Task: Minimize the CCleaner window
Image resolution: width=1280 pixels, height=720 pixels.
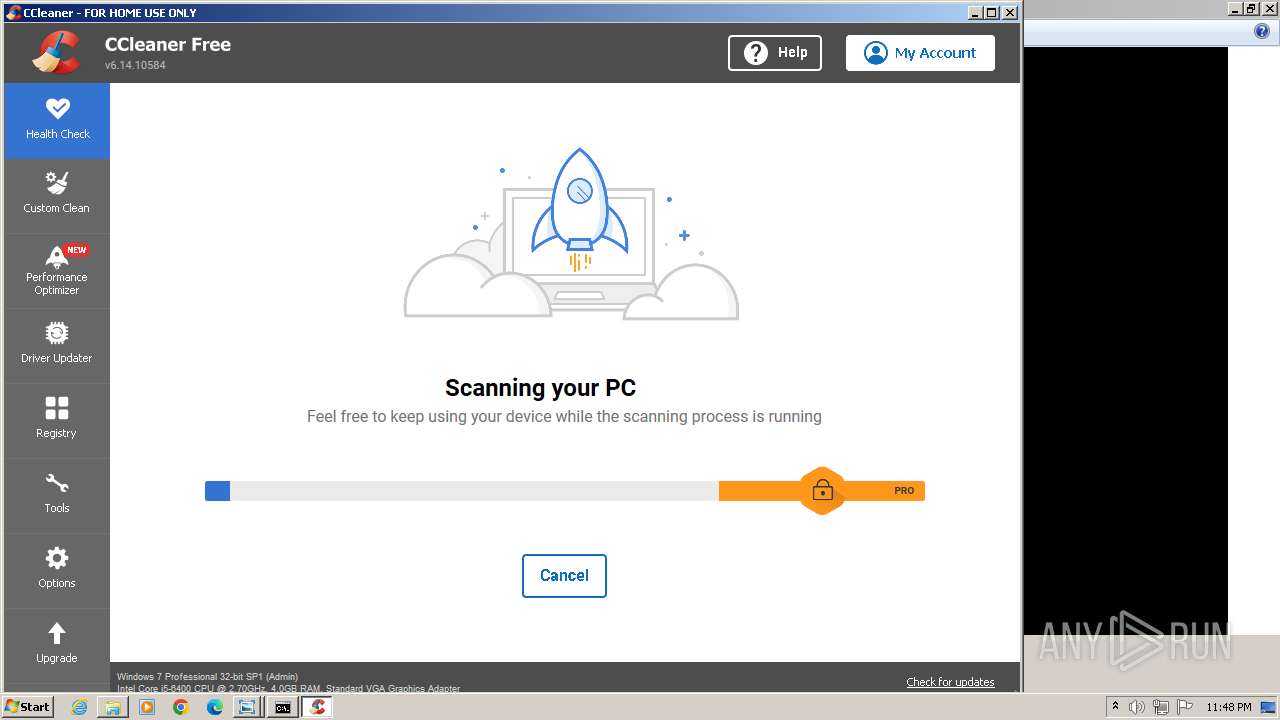Action: (x=975, y=12)
